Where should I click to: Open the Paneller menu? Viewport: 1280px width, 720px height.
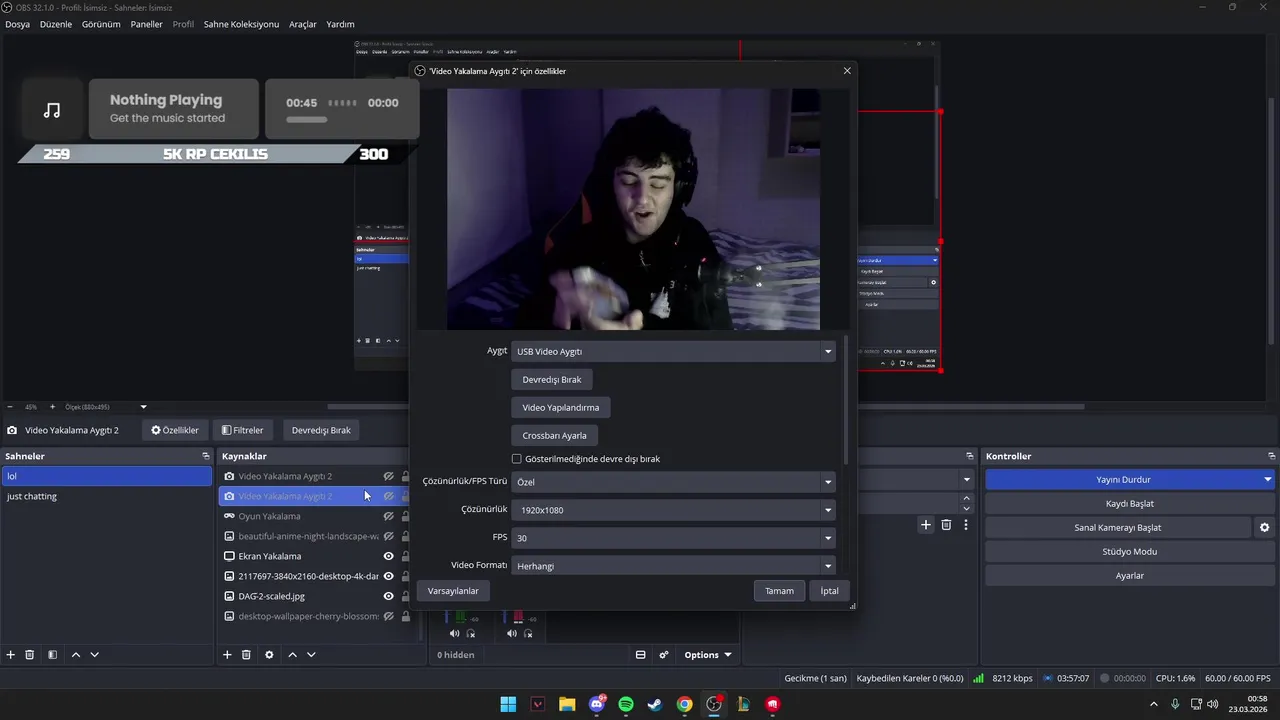pyautogui.click(x=146, y=24)
